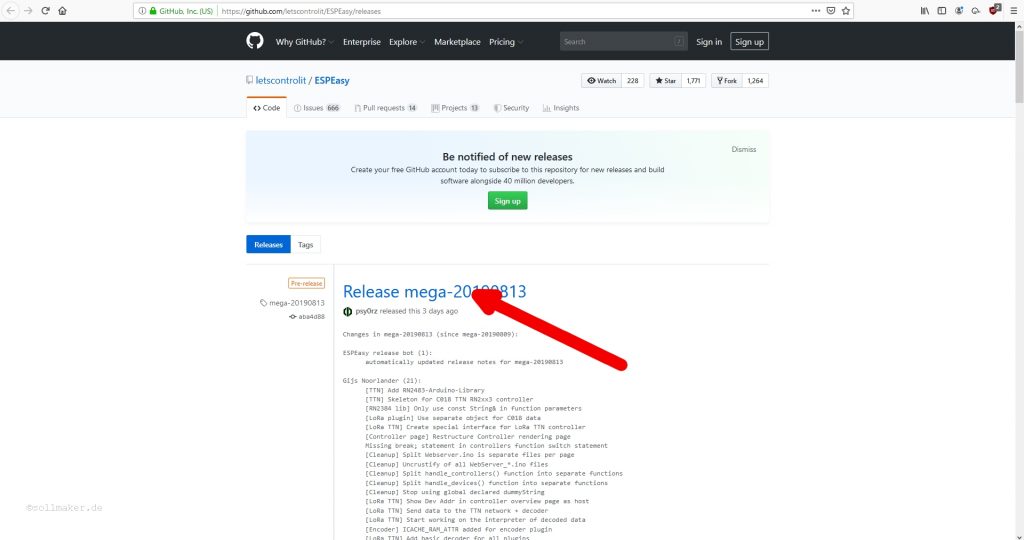
Task: Focus the GitHub search field
Action: (624, 41)
